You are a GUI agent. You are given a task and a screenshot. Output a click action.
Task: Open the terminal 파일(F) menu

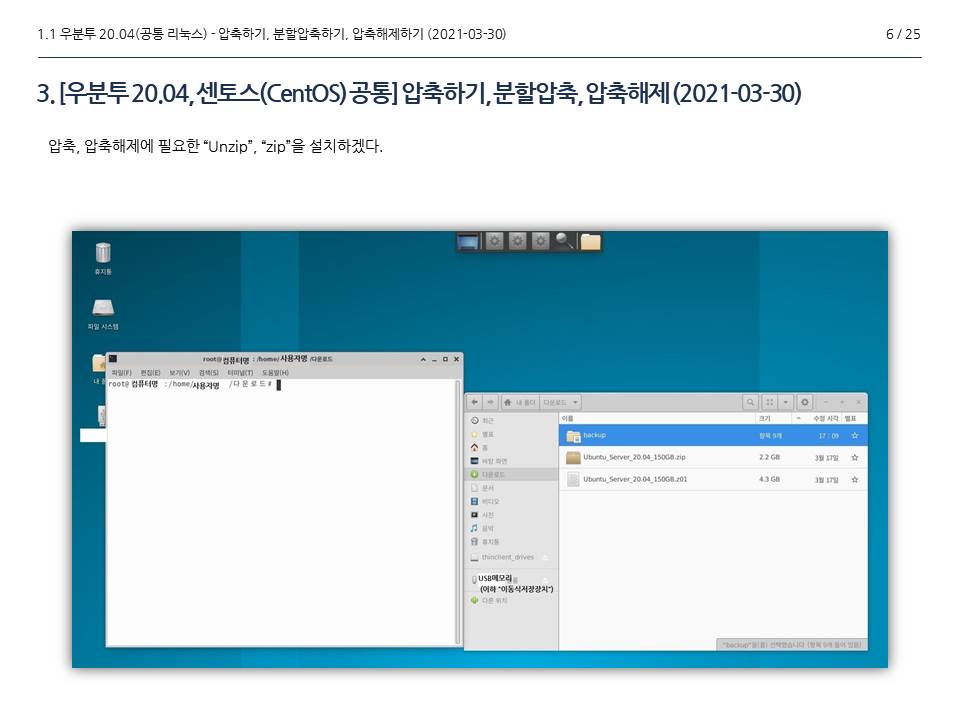(x=121, y=372)
